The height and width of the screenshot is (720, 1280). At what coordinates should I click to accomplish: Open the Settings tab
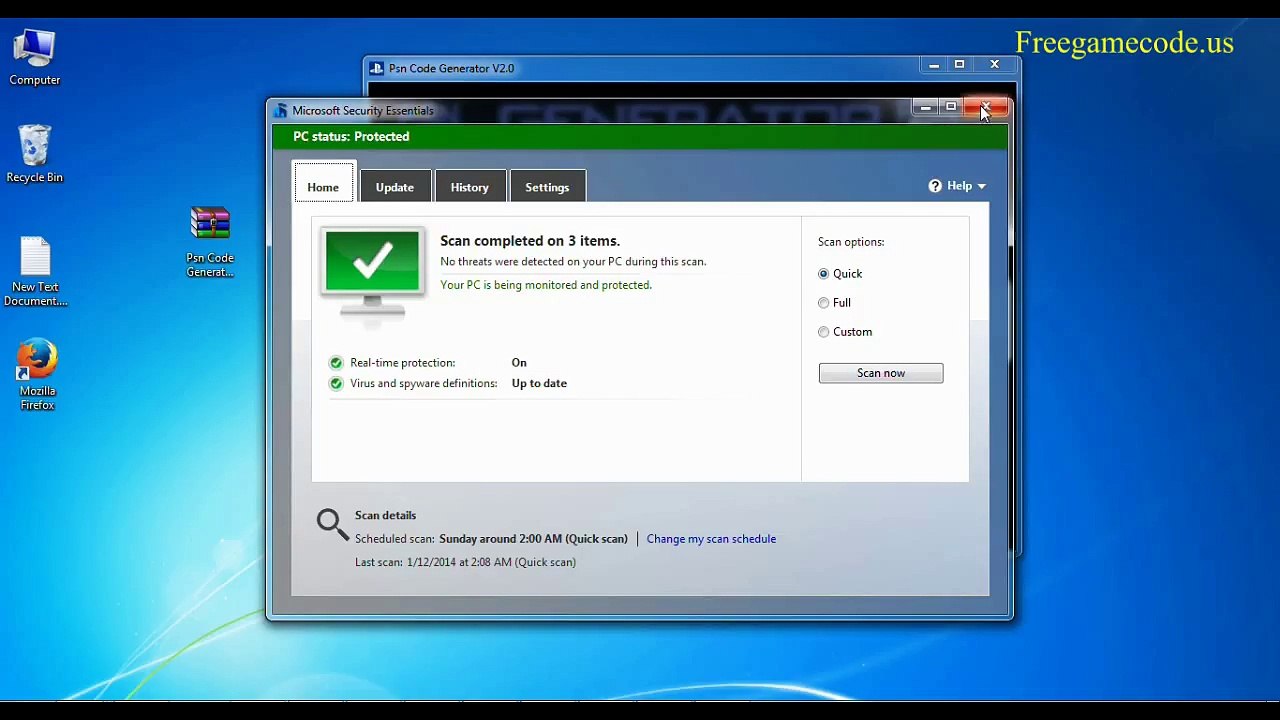point(547,187)
